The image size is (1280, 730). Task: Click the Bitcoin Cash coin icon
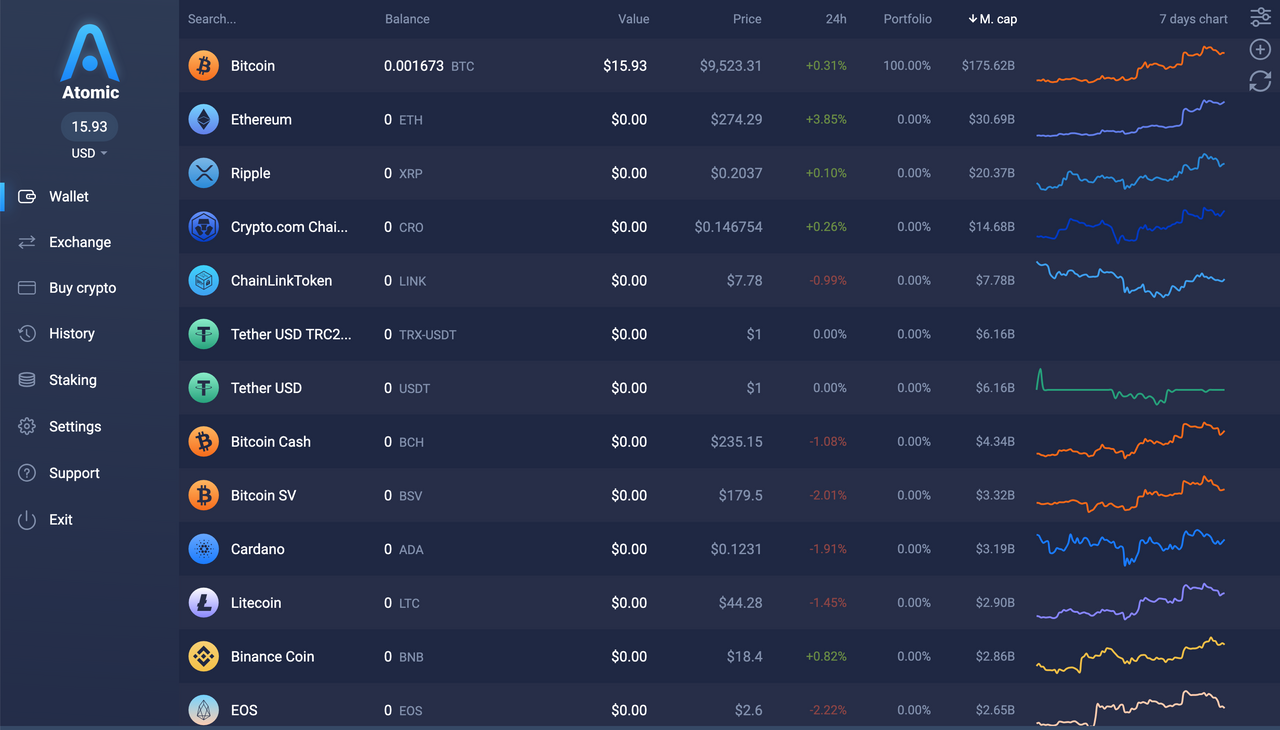click(x=204, y=442)
